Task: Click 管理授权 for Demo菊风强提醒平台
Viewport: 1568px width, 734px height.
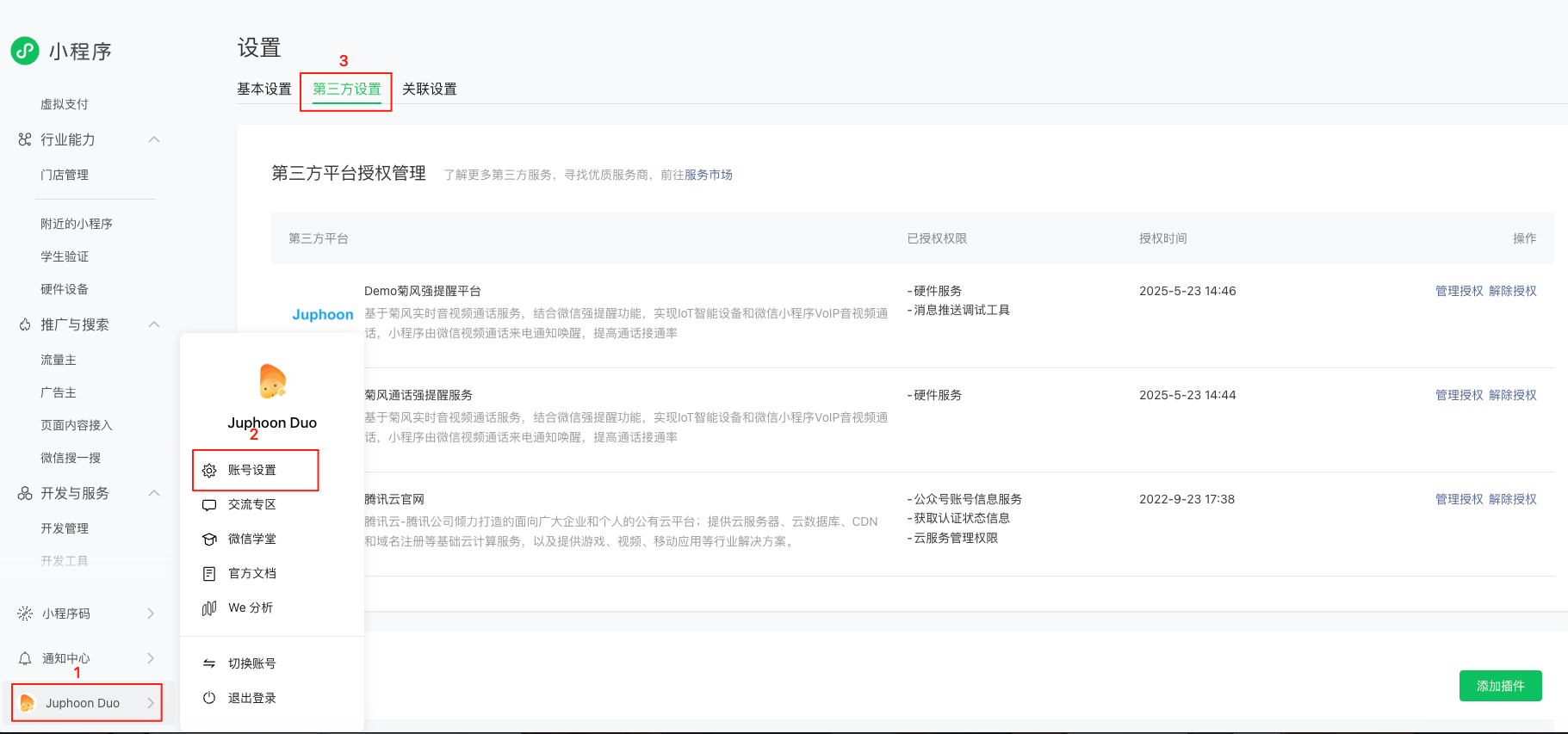Action: (x=1460, y=291)
